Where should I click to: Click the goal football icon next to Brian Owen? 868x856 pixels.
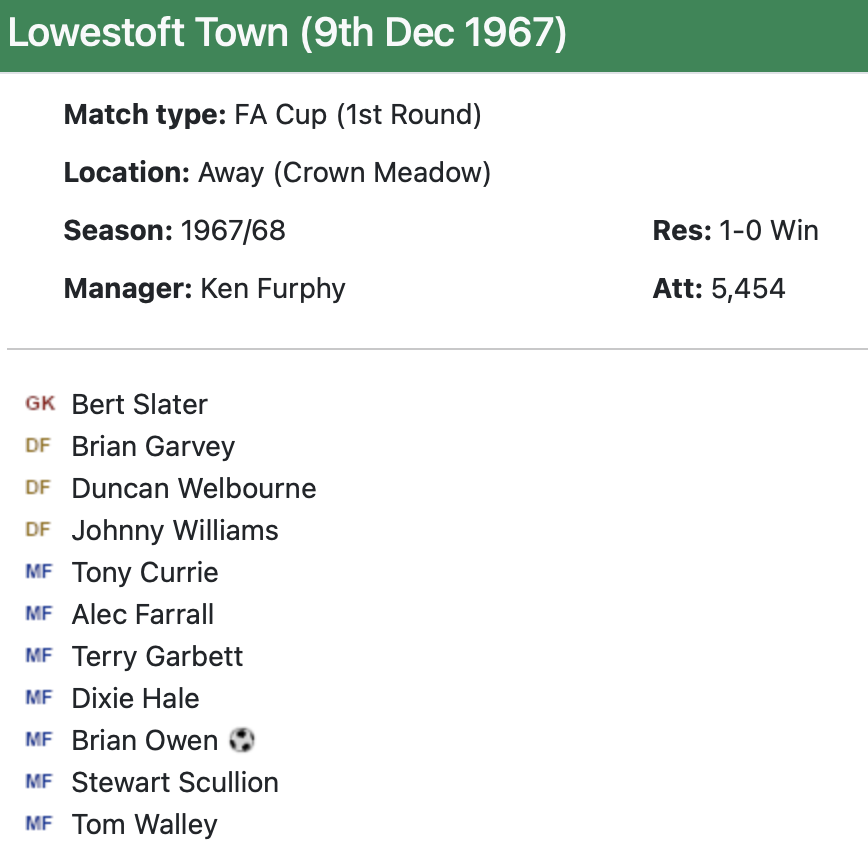click(x=242, y=740)
